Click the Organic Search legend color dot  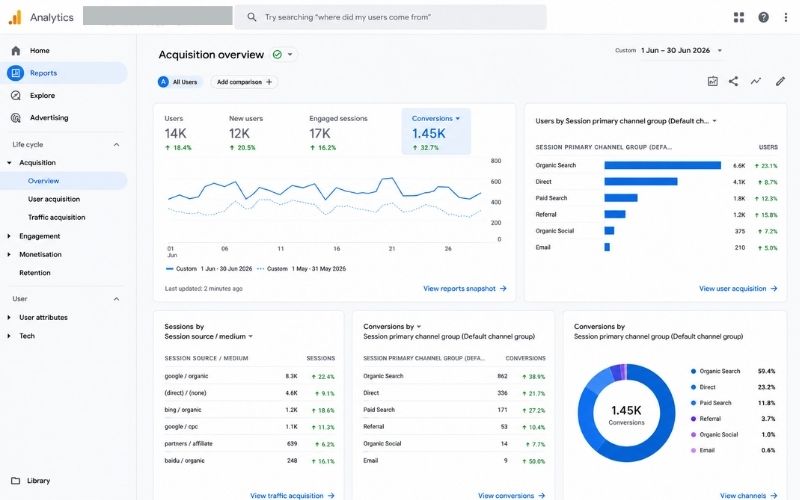coord(693,371)
